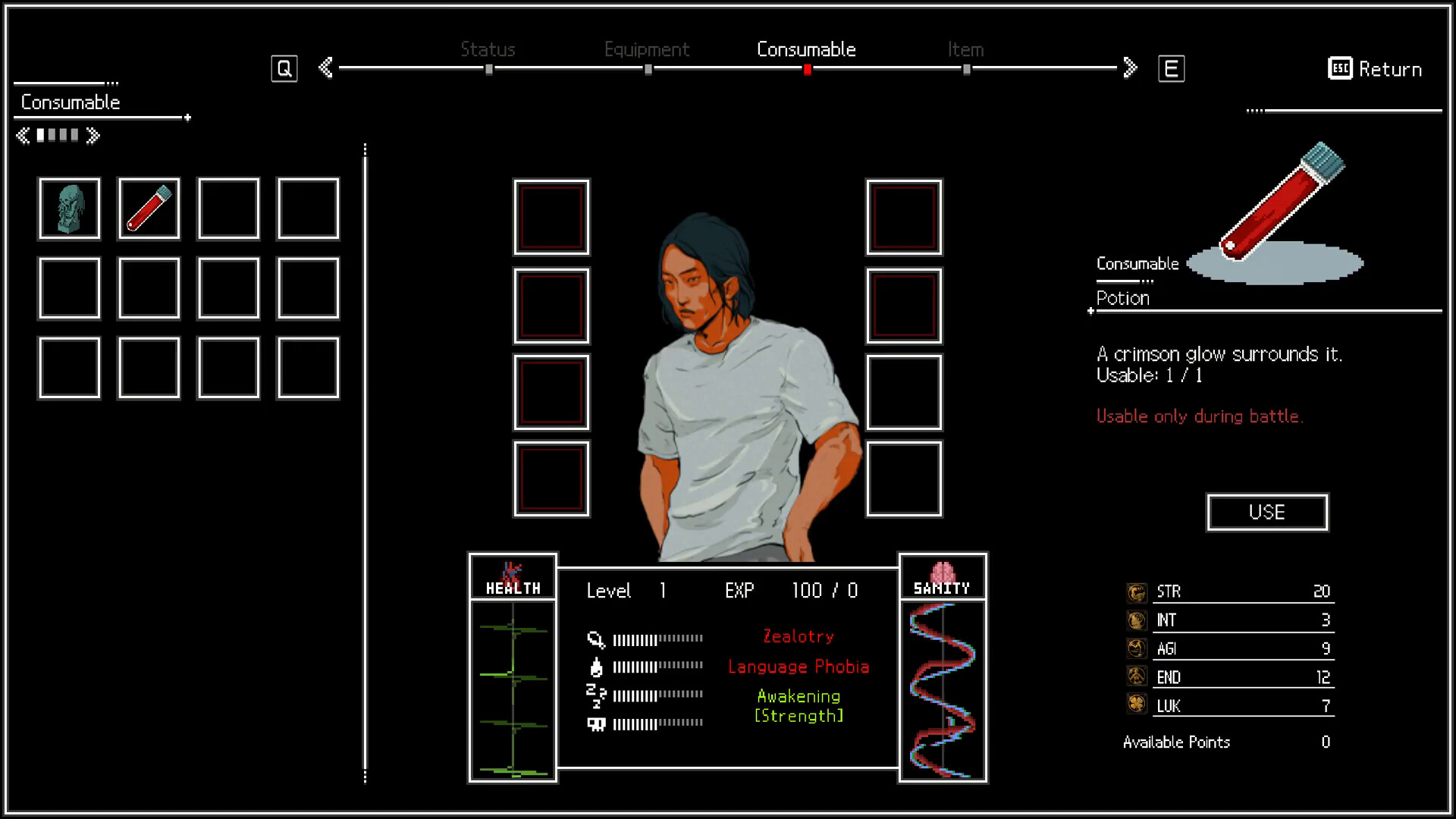Advance to next inventory page with right chevron
1456x819 pixels.
pyautogui.click(x=93, y=136)
